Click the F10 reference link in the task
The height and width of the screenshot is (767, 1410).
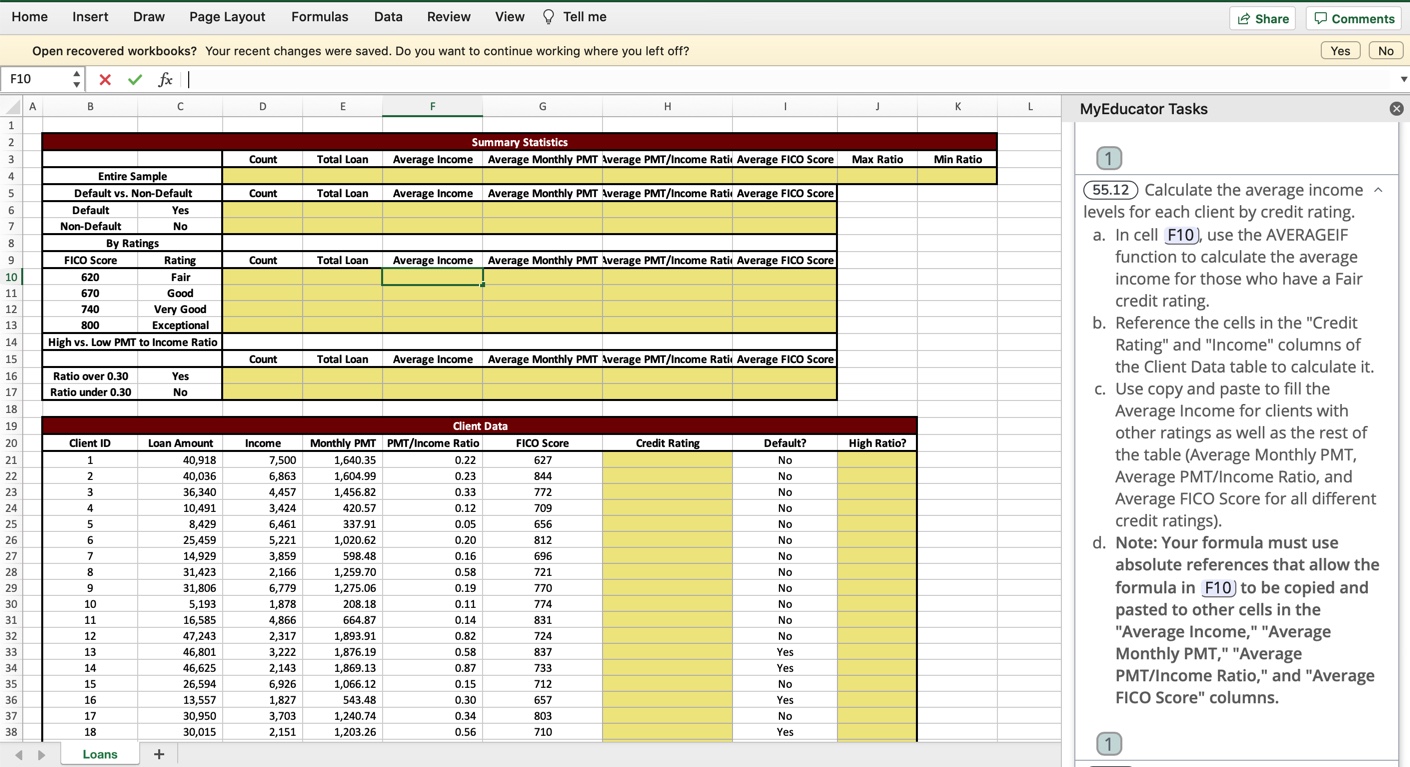1181,234
